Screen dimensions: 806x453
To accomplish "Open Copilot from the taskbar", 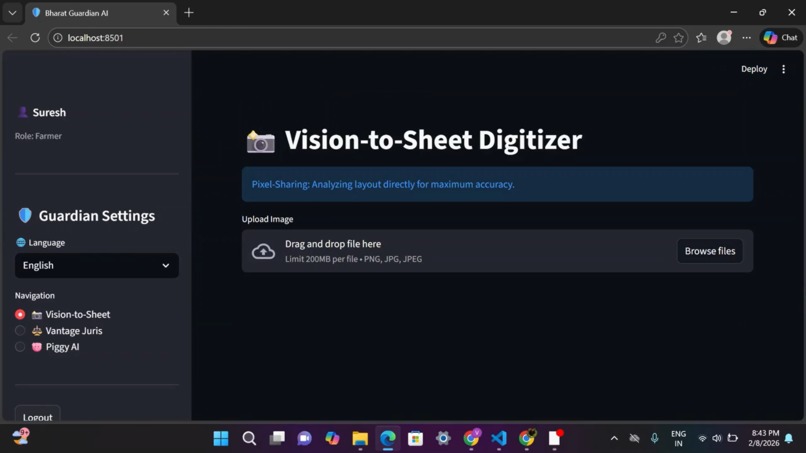I will click(x=332, y=438).
